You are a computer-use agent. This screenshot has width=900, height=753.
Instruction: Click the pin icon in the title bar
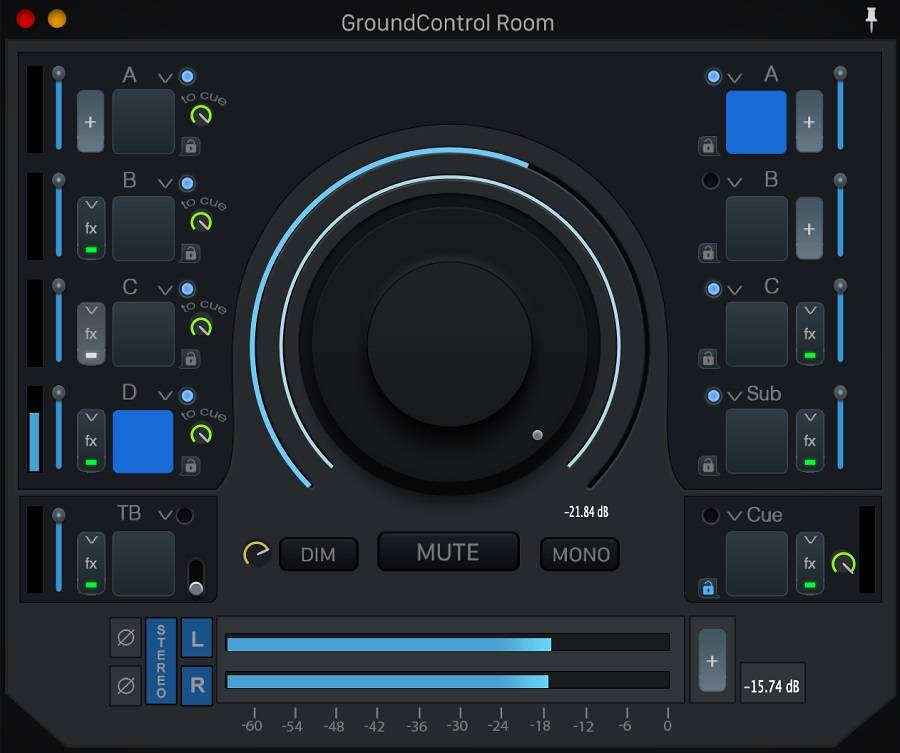[x=873, y=19]
